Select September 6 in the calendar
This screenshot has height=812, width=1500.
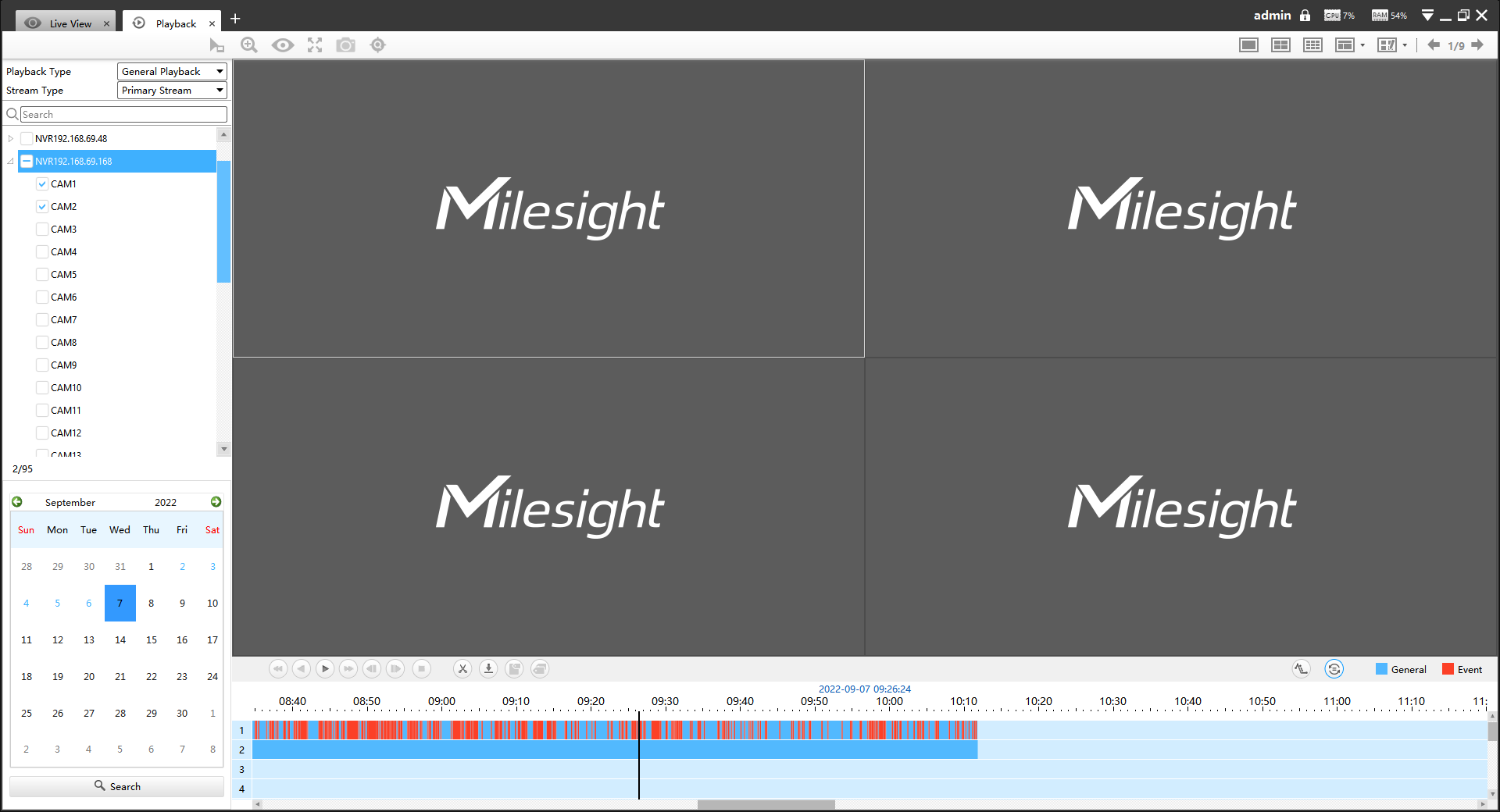coord(88,604)
